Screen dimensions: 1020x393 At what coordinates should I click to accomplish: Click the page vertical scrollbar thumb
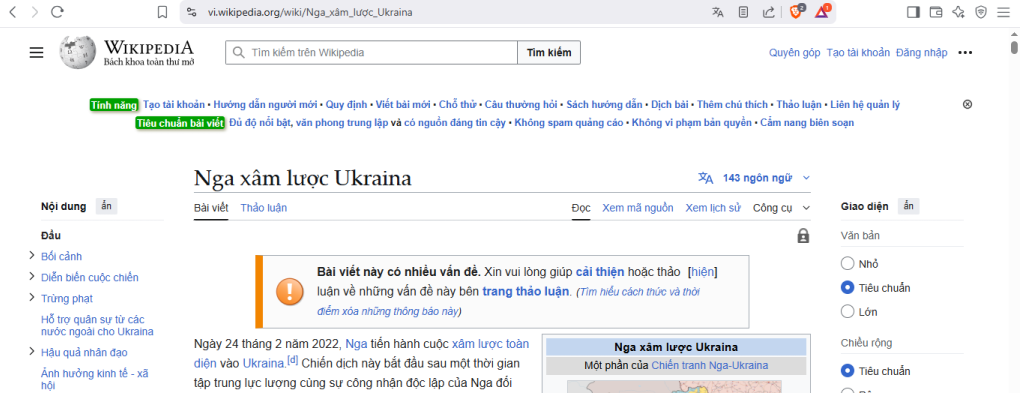coord(1013,47)
